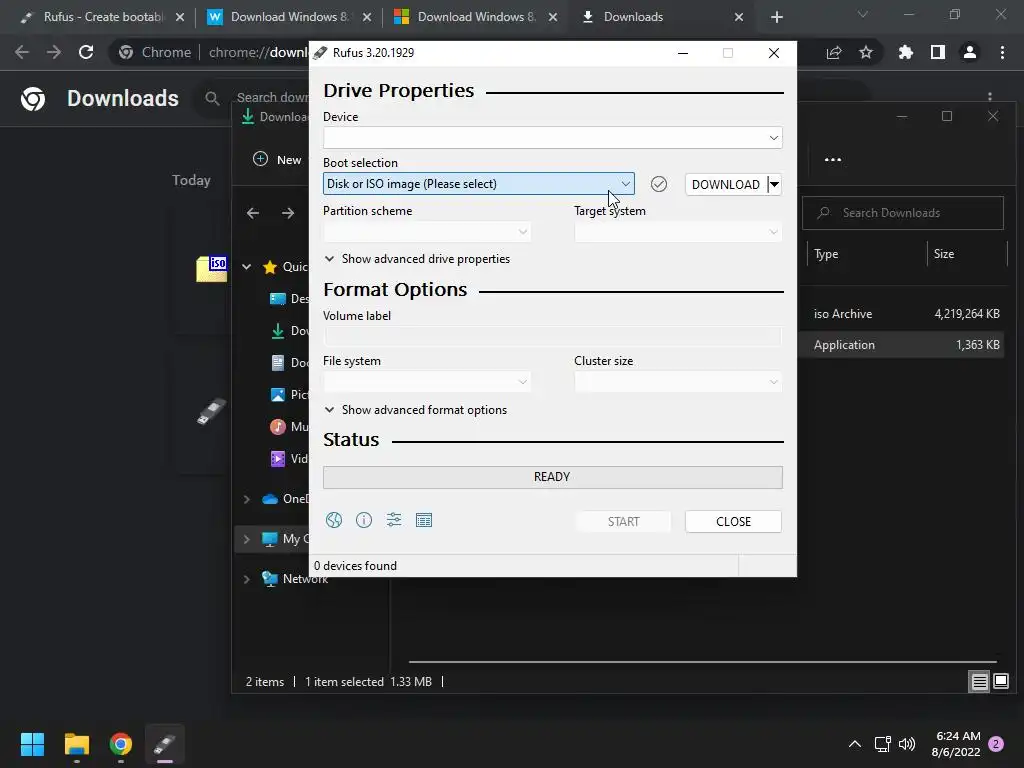
Task: Collapse the Quick access tree node
Action: (x=247, y=266)
